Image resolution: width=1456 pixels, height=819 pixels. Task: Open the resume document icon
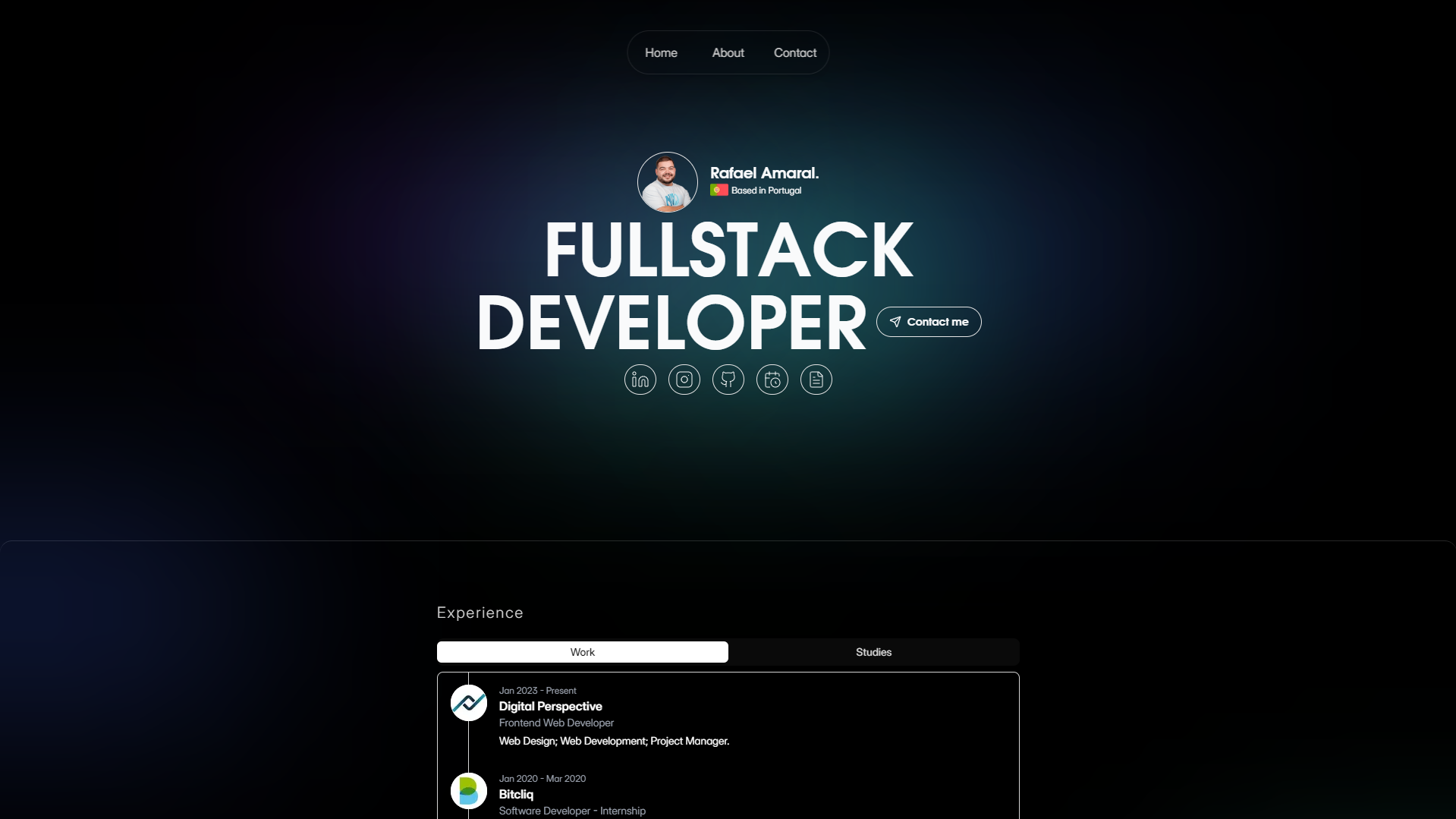[816, 380]
